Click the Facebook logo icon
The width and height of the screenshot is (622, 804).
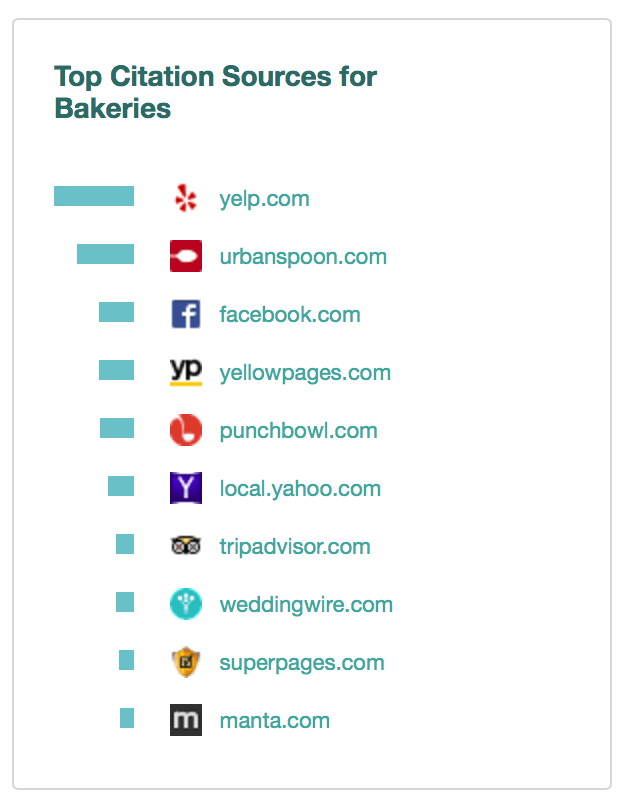[x=186, y=314]
